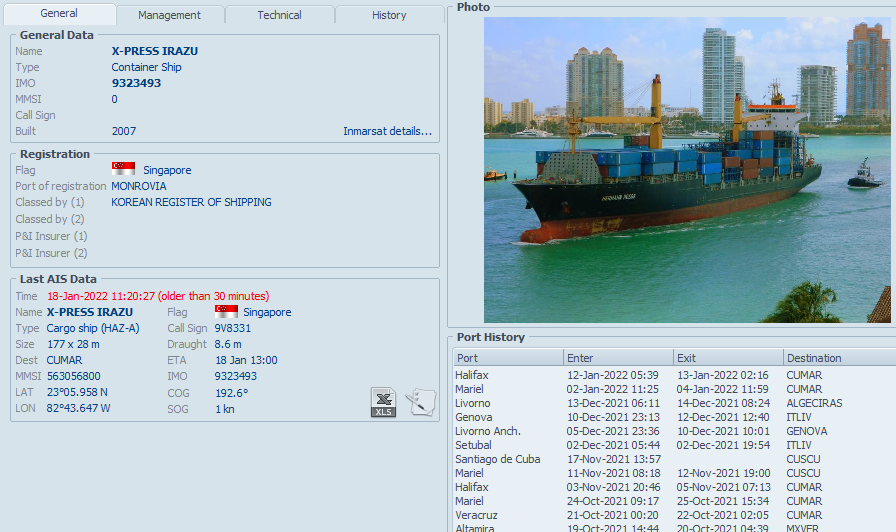Screen dimensions: 896x532
Task: Select the Halifax row entered 12-Jan-2022
Action: click(674, 375)
